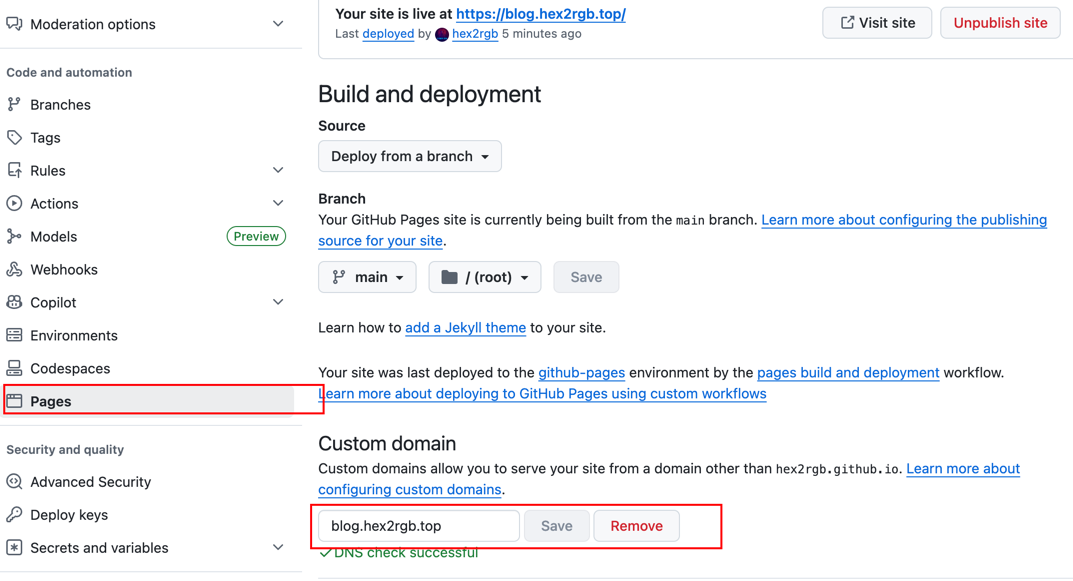The width and height of the screenshot is (1073, 581).
Task: Select the Models icon marked Preview
Action: [x=15, y=236]
